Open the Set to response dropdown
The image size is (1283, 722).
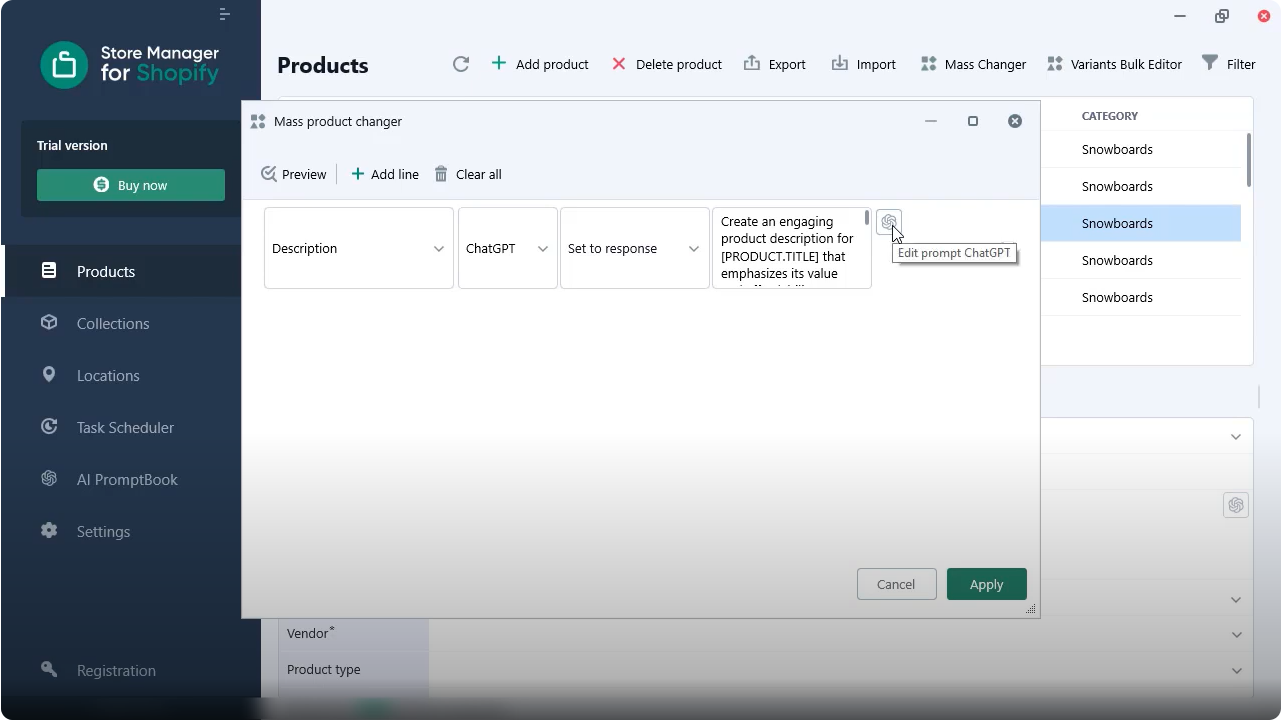pos(635,248)
